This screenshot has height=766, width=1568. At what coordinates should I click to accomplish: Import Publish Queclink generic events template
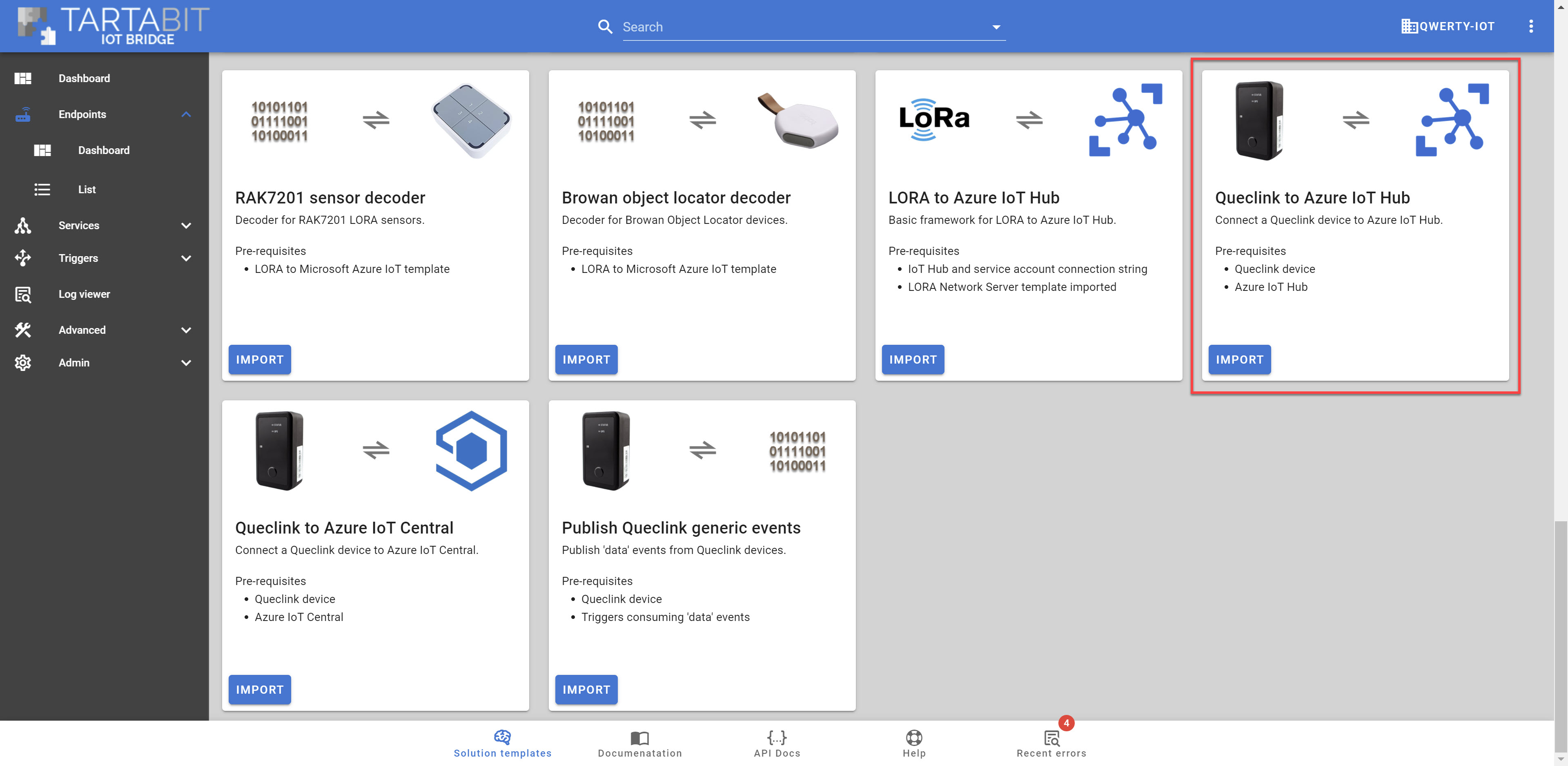586,690
